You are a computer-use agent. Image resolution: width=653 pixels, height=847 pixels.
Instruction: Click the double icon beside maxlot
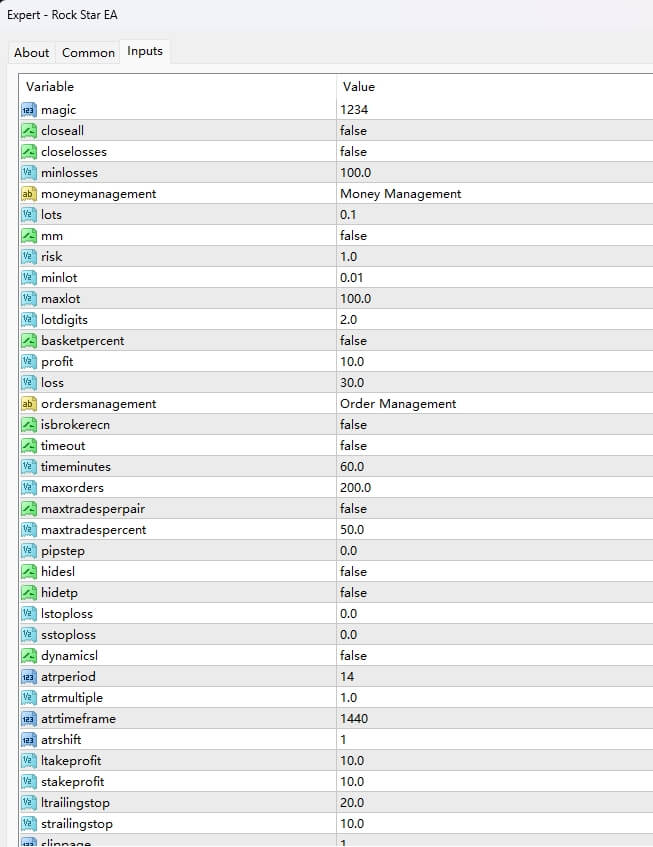coord(29,299)
